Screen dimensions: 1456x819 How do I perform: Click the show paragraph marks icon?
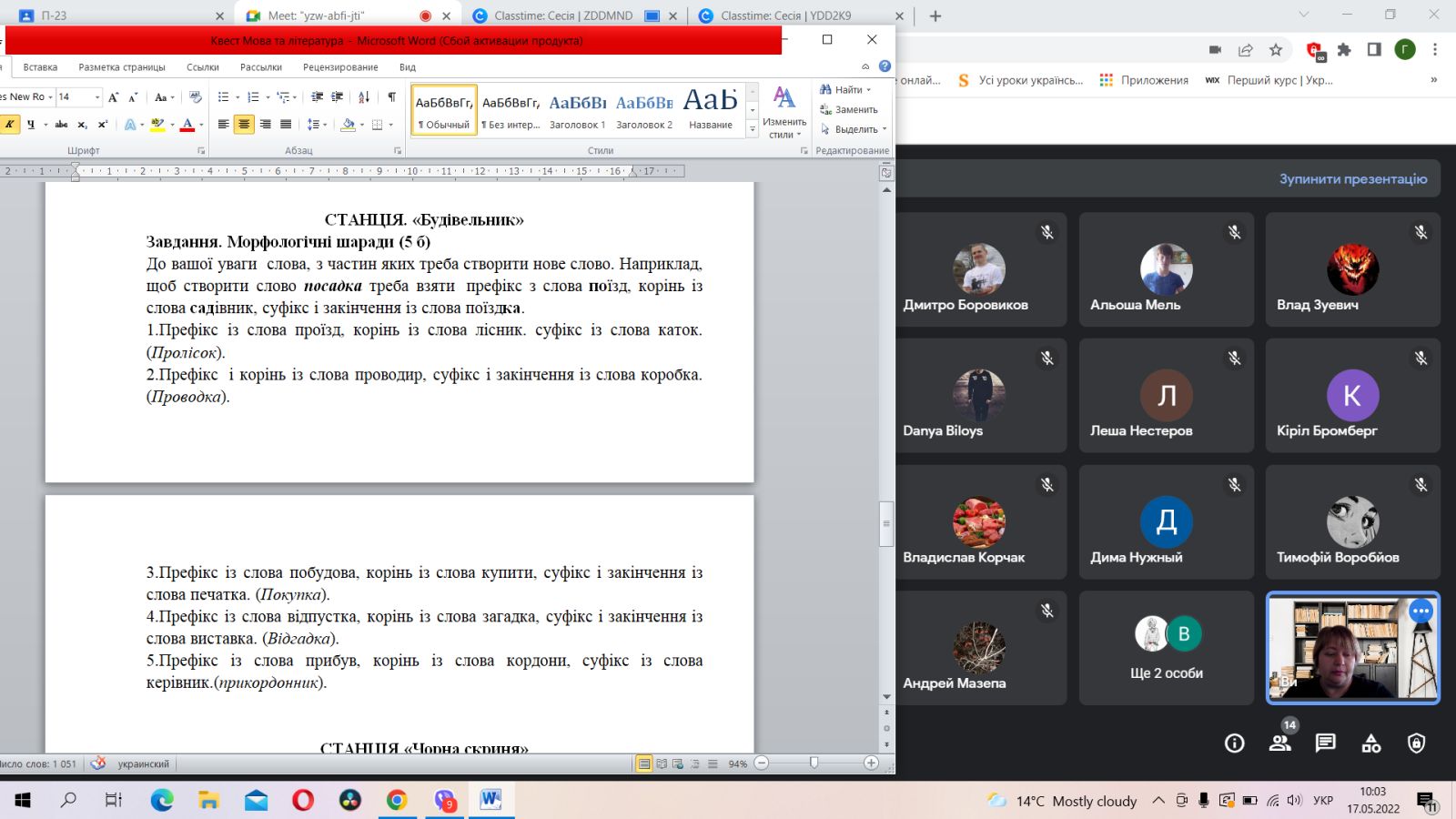(391, 97)
